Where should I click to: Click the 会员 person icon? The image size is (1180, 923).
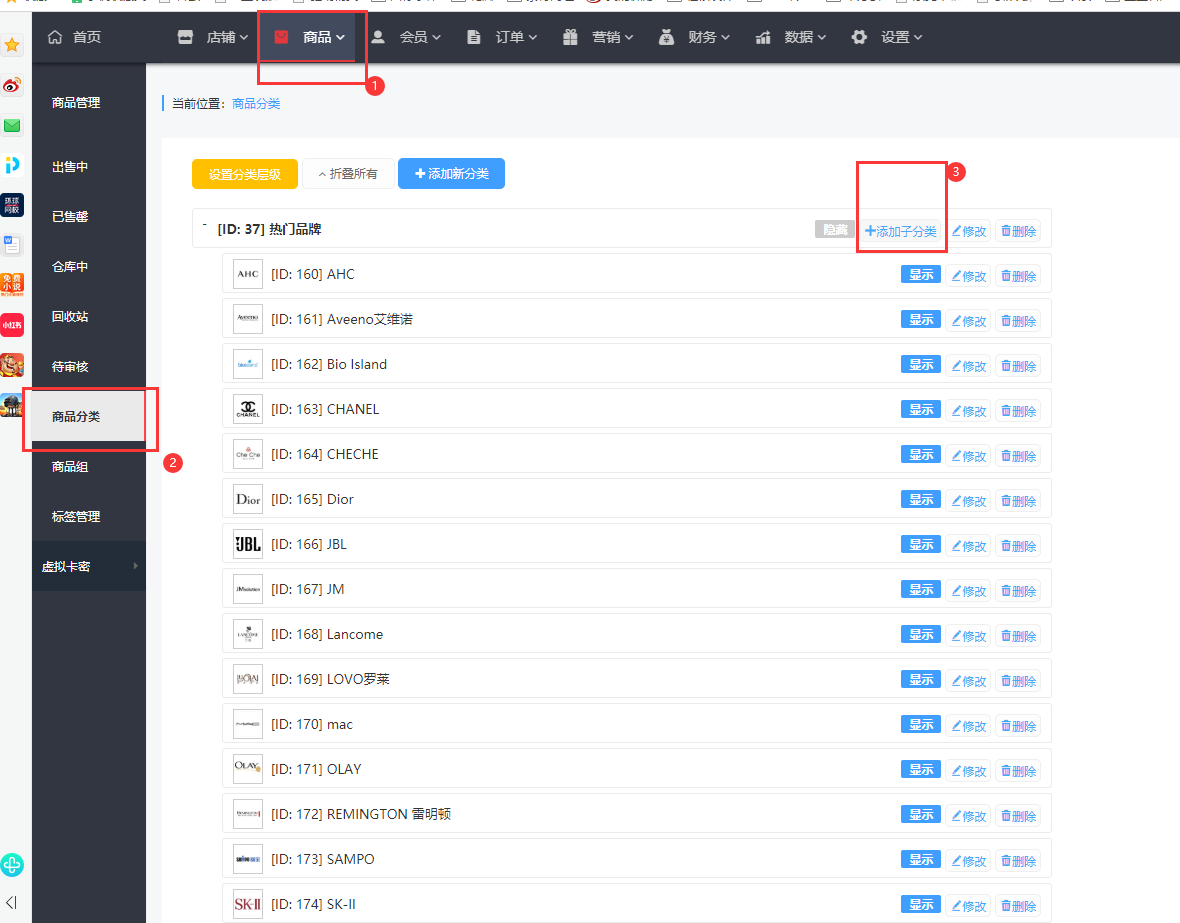pyautogui.click(x=378, y=37)
